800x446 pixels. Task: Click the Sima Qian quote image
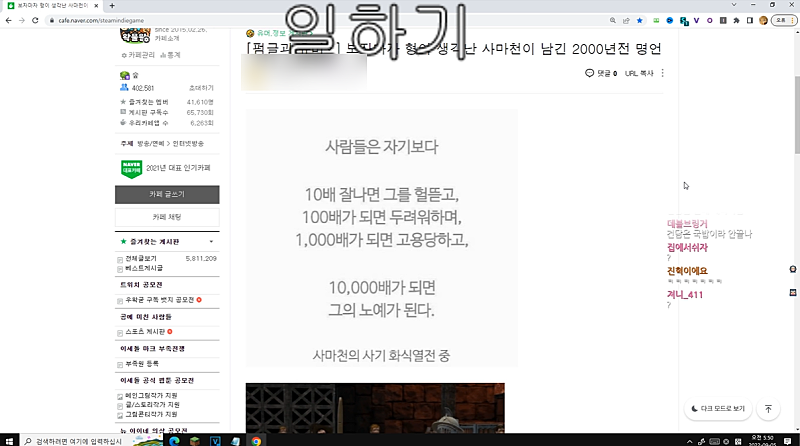(382, 238)
